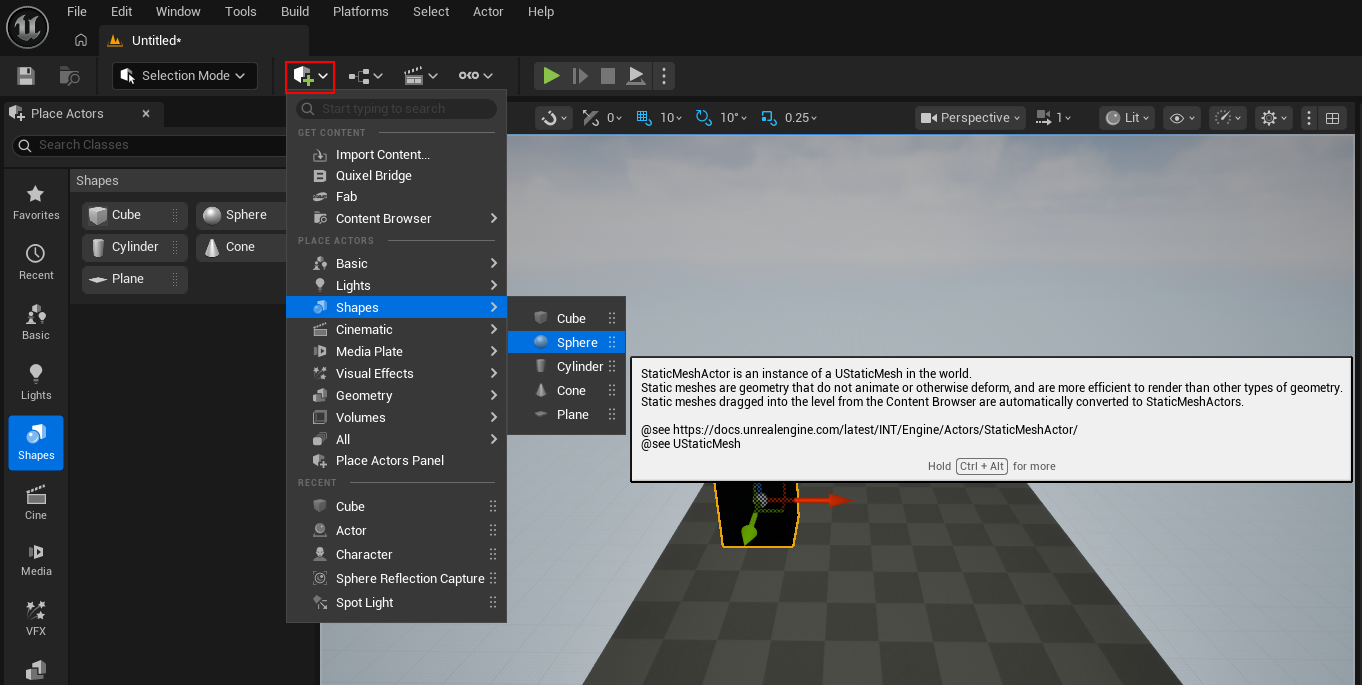Viewport: 1362px width, 685px height.
Task: Expand the Lights submenu
Action: pyautogui.click(x=396, y=286)
